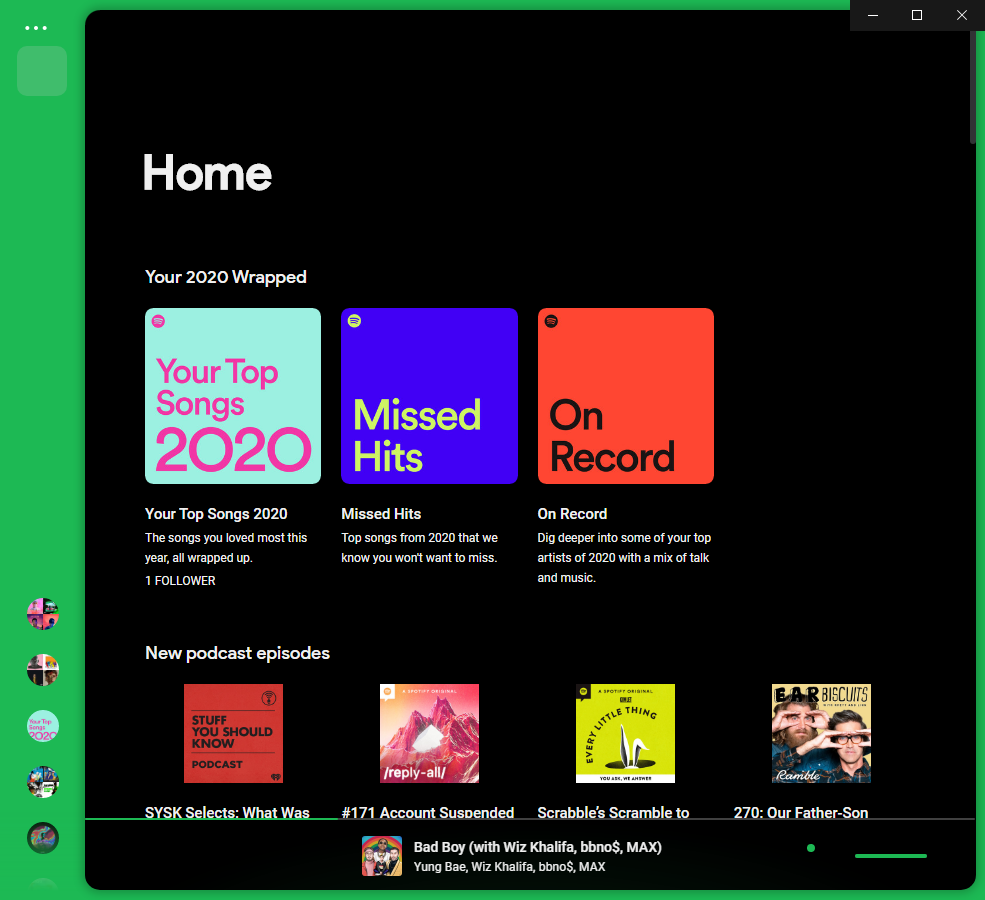Screen dimensions: 985x900
Task: Open the On Record title link
Action: click(572, 513)
